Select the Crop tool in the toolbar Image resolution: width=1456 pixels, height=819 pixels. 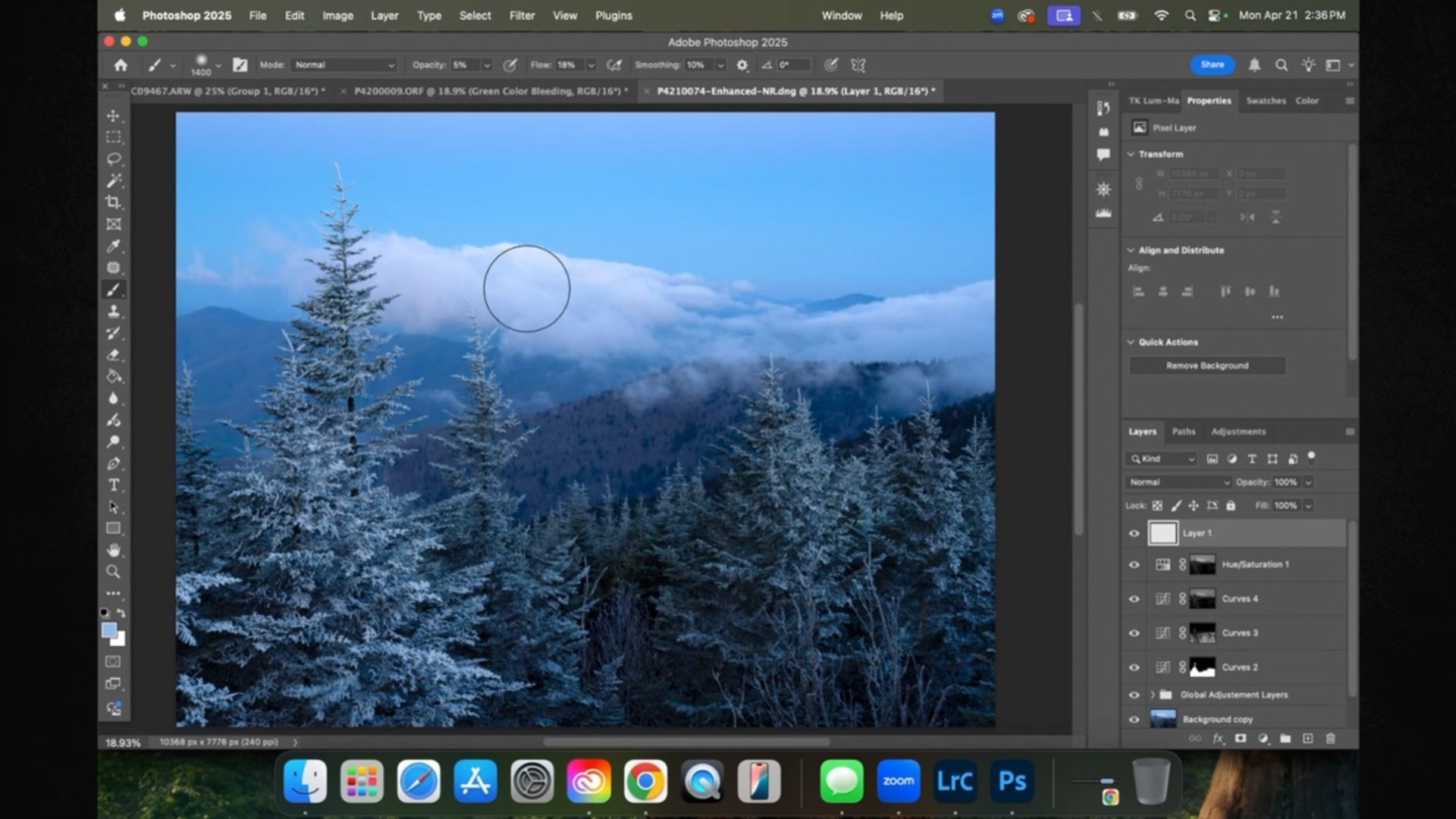tap(114, 202)
